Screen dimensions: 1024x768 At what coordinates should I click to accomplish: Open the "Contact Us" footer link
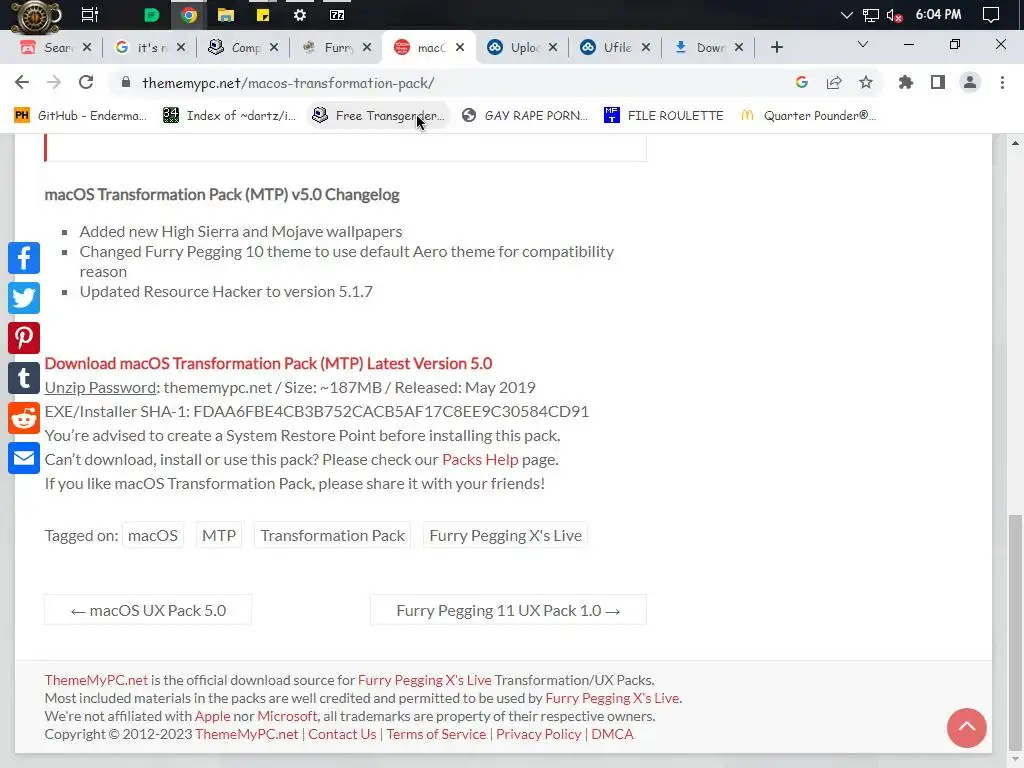click(x=342, y=734)
